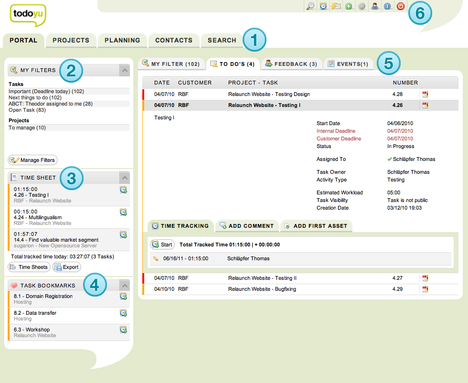Switch to the Projects tab
This screenshot has height=383, width=468.
coord(71,40)
